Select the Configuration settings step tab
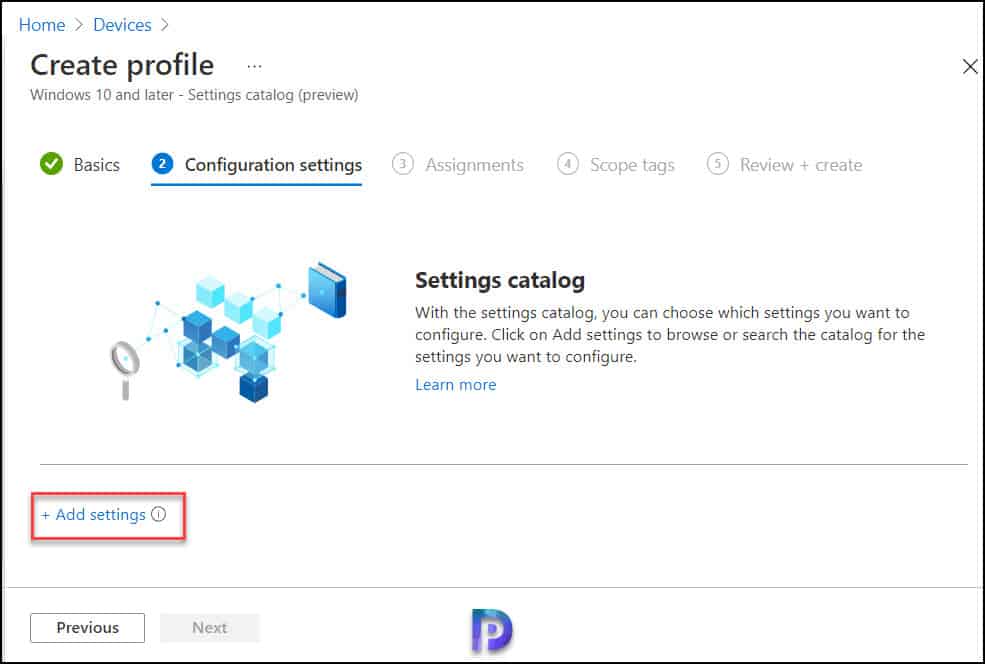985x664 pixels. click(256, 165)
